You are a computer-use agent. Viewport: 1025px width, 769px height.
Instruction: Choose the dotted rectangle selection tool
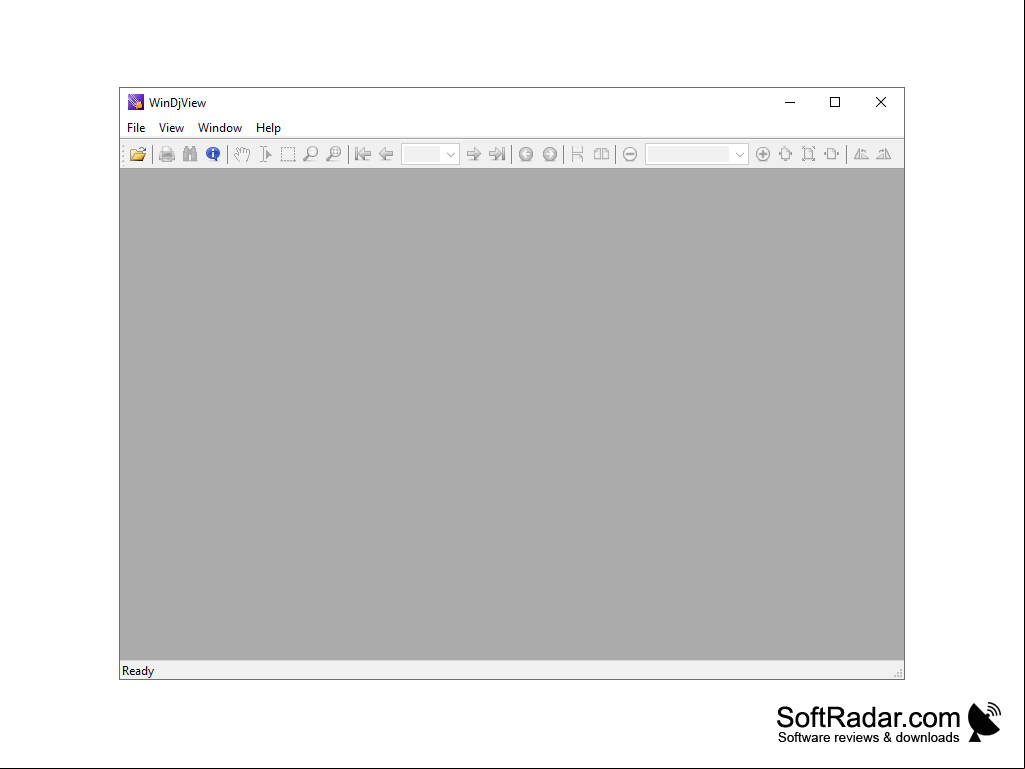[x=288, y=154]
